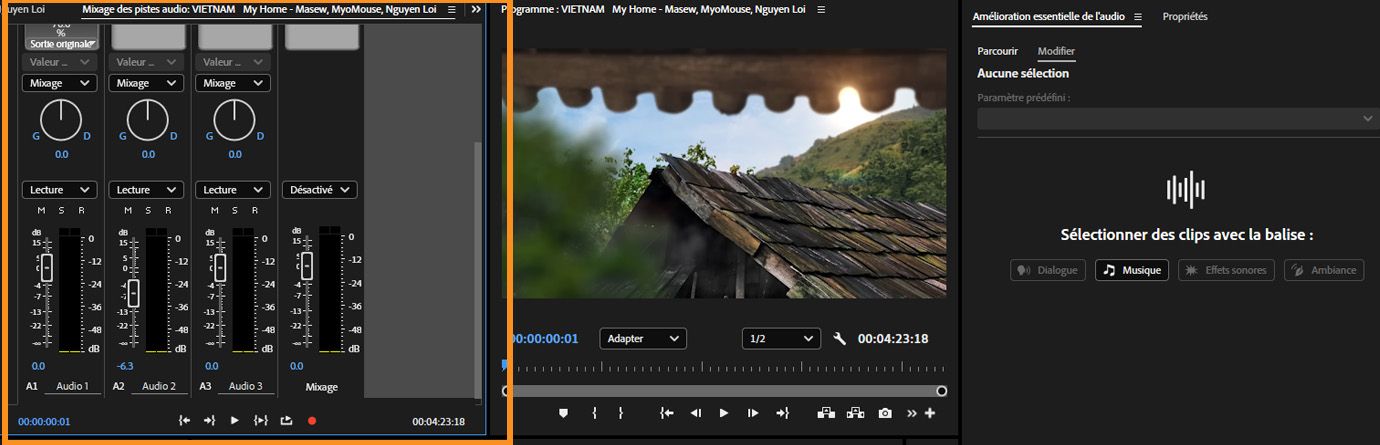Select the Mixage des pistes audio tab

[x=259, y=9]
